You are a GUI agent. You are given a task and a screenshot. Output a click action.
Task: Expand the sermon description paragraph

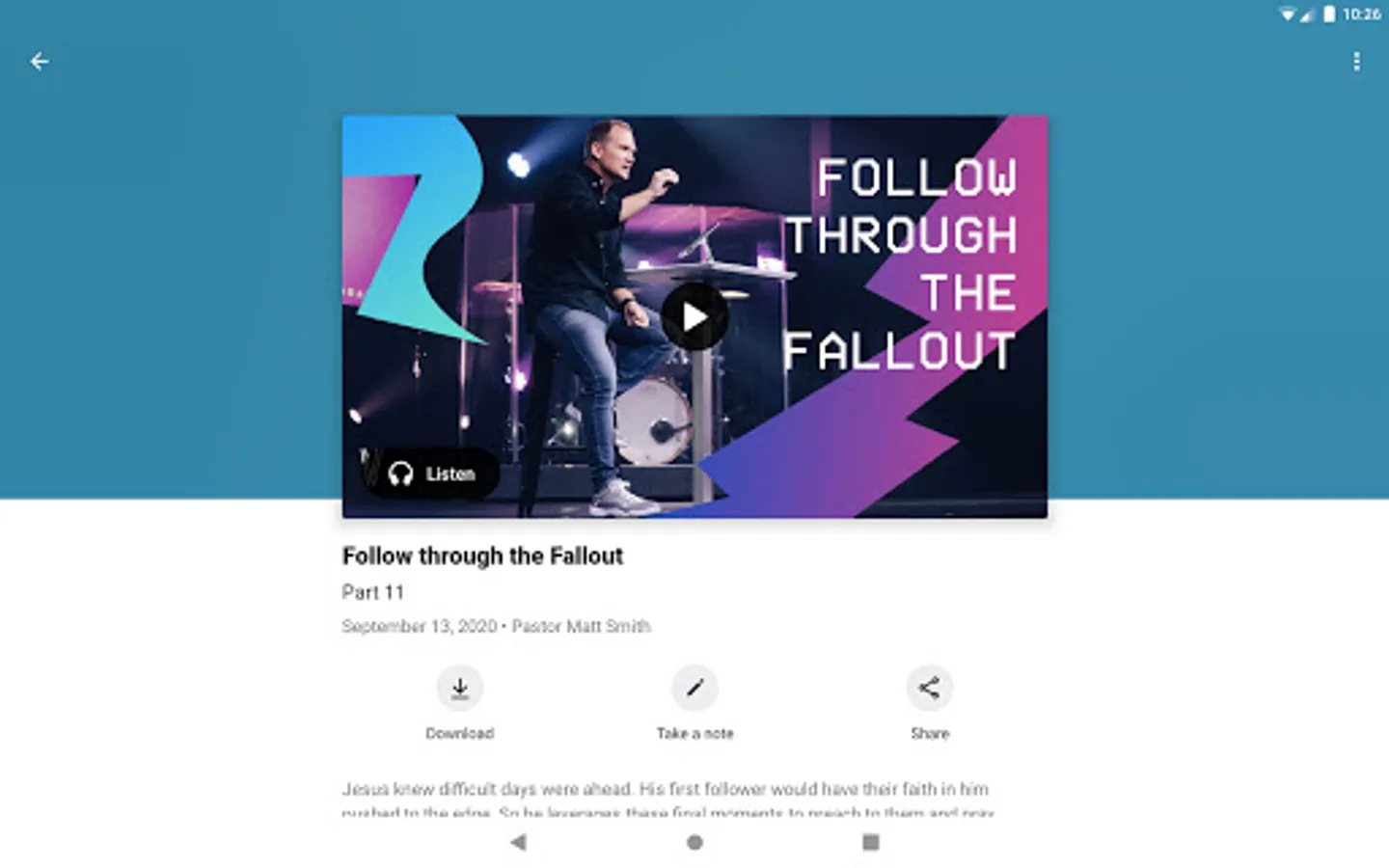(x=667, y=800)
